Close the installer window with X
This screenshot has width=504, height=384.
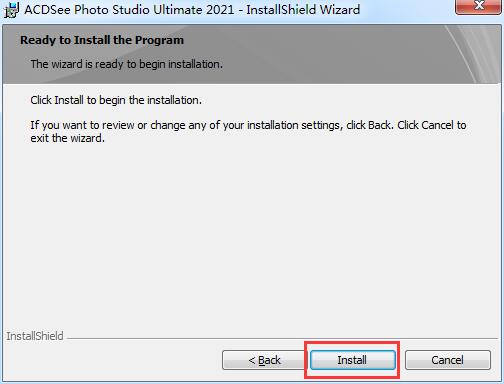point(478,7)
